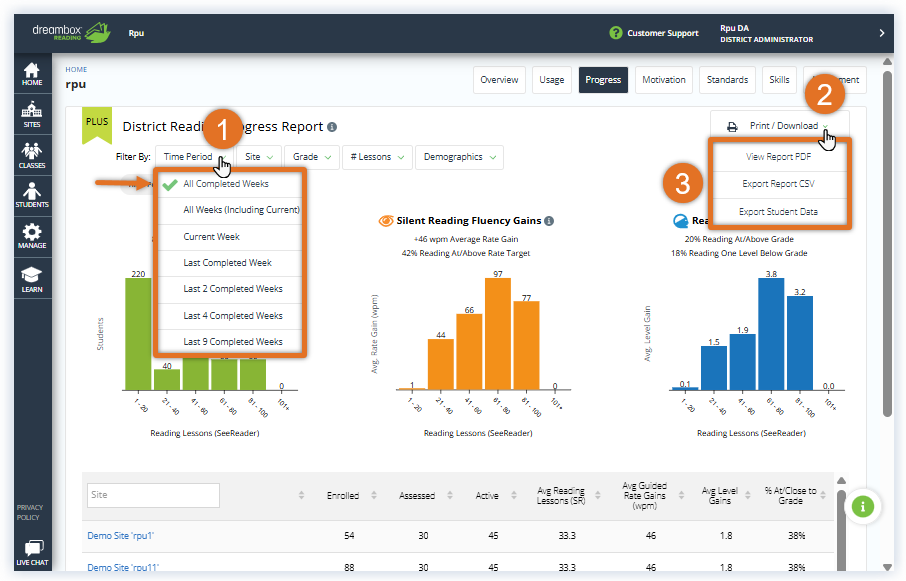
Task: Switch to the Overview tab
Action: tap(499, 80)
